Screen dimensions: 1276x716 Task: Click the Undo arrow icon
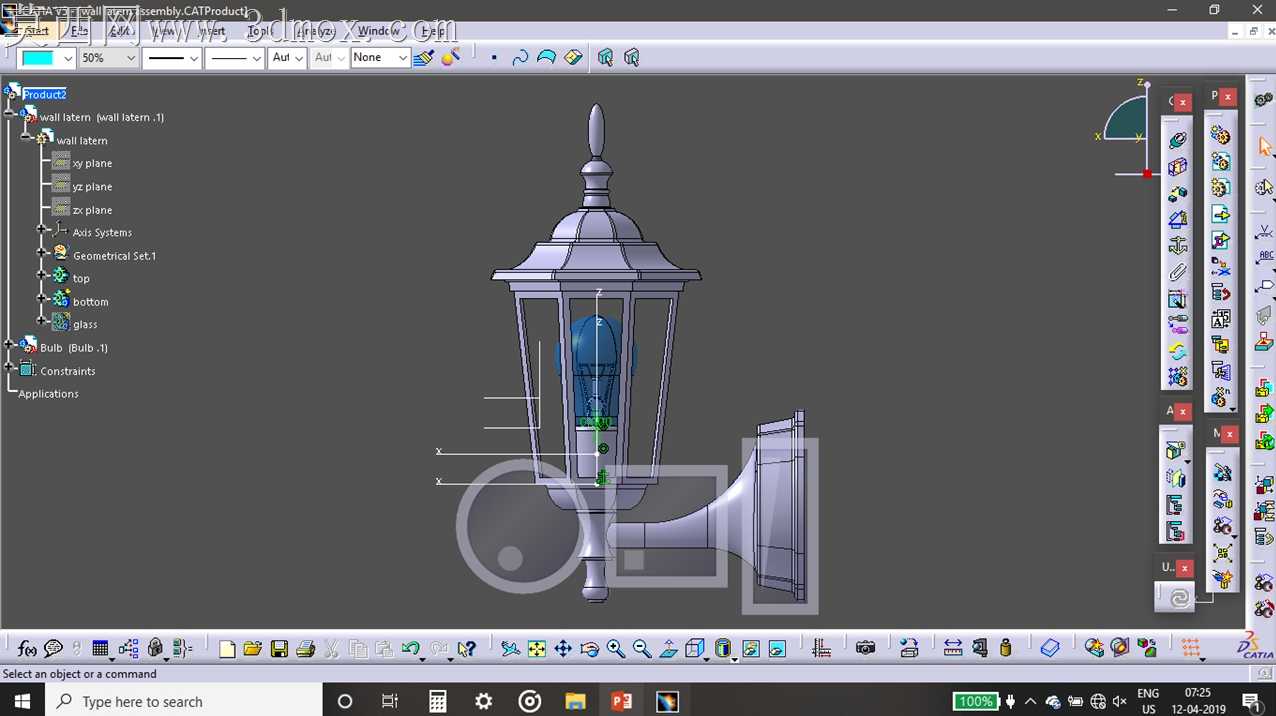pos(411,649)
